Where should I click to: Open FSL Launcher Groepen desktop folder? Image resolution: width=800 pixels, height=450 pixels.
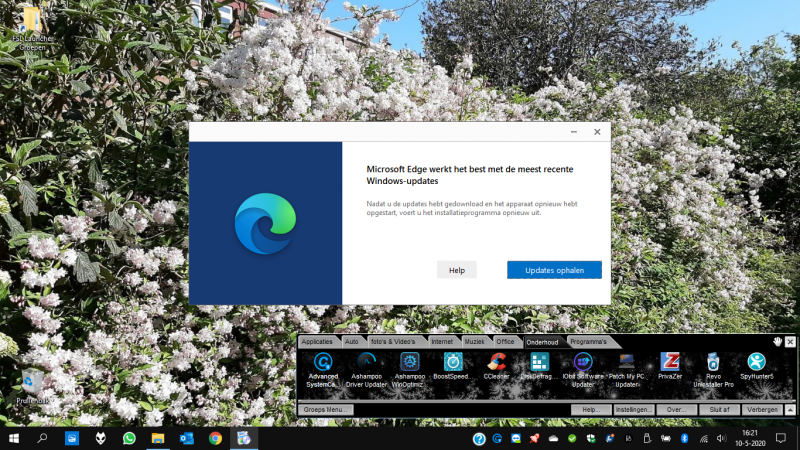pos(32,27)
